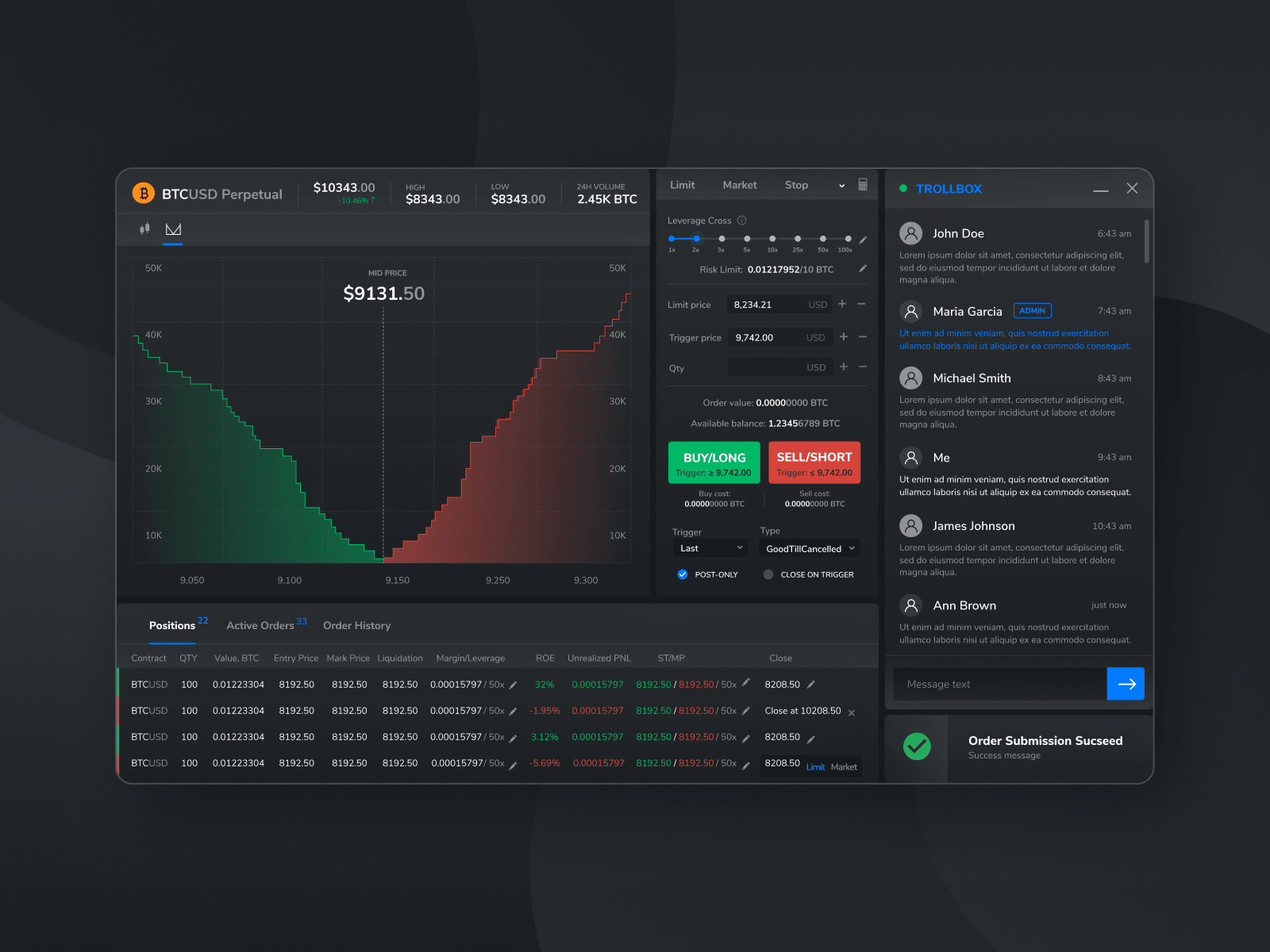This screenshot has height=952, width=1270.
Task: Set leverage slider to 100x
Action: tap(848, 239)
